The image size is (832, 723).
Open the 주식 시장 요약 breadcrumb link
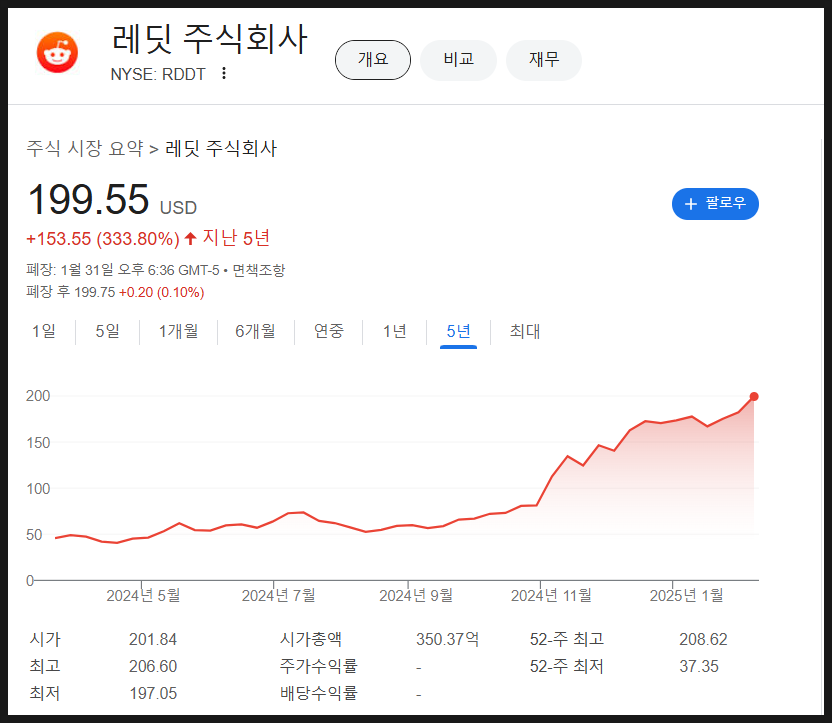[x=85, y=149]
